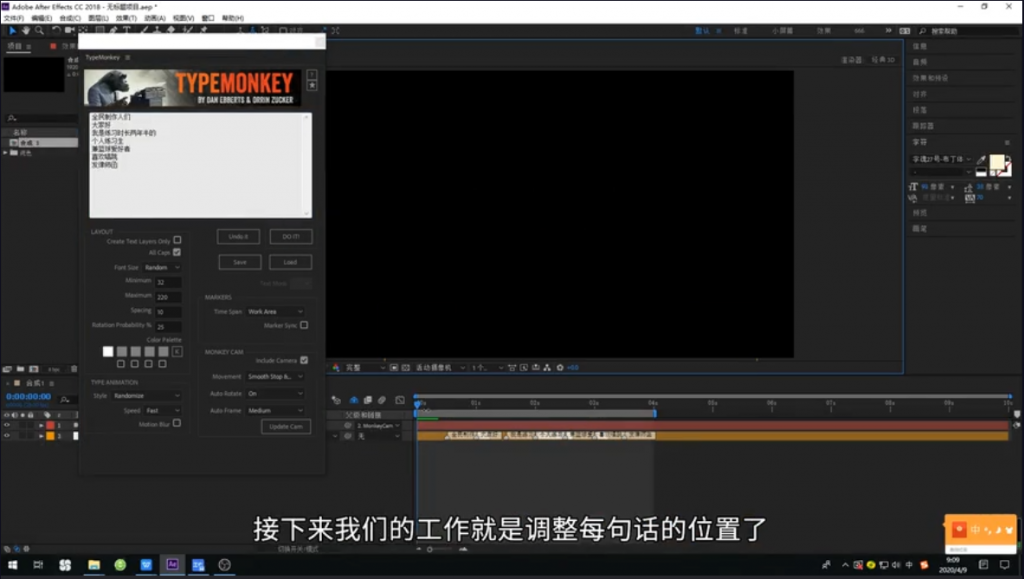Open the 编辑(E) menu

pyautogui.click(x=41, y=18)
